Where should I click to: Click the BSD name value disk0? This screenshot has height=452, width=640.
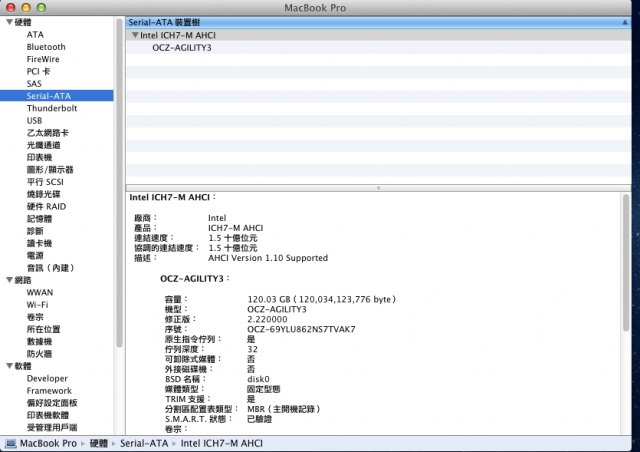tap(258, 379)
